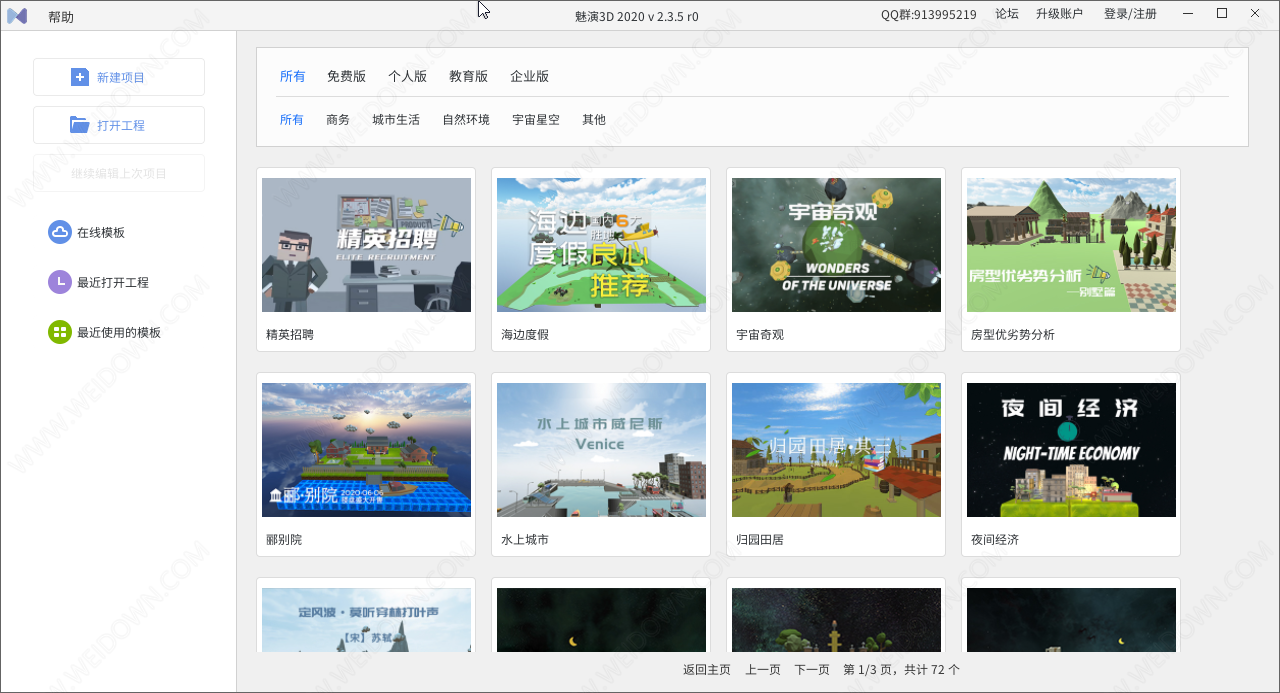Viewport: 1280px width, 693px height.
Task: Switch to the 教育版 tab
Action: 468,76
